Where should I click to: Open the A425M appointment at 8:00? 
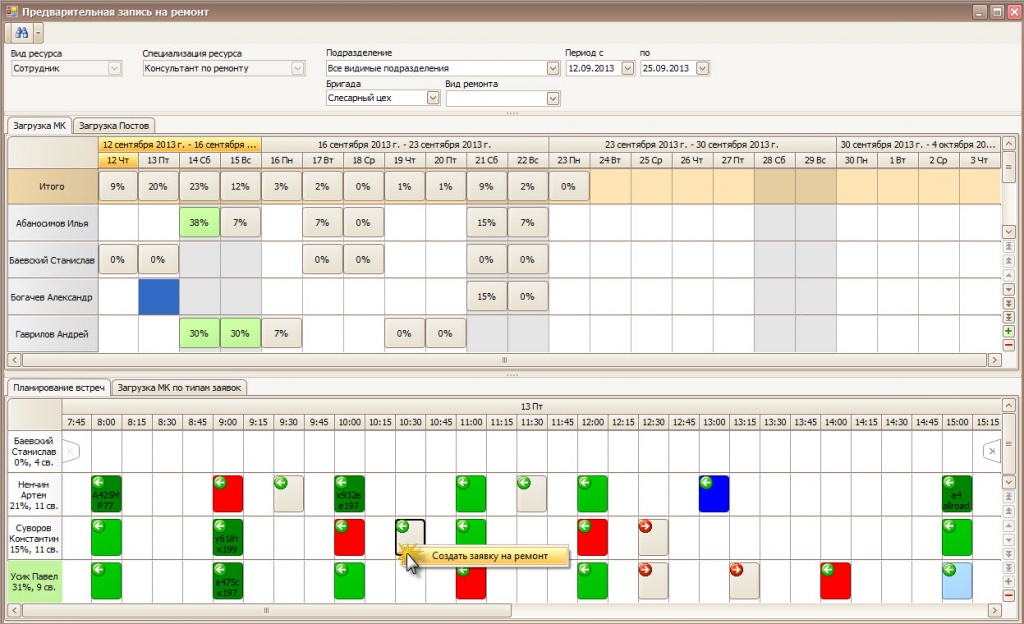(x=106, y=494)
